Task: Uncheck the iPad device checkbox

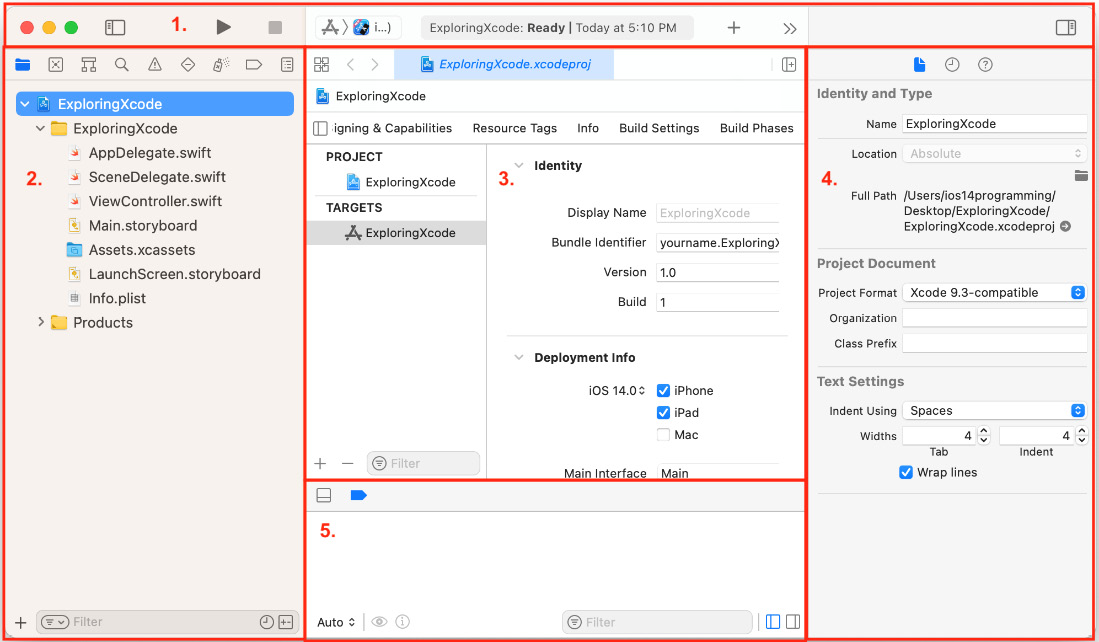Action: tap(663, 413)
